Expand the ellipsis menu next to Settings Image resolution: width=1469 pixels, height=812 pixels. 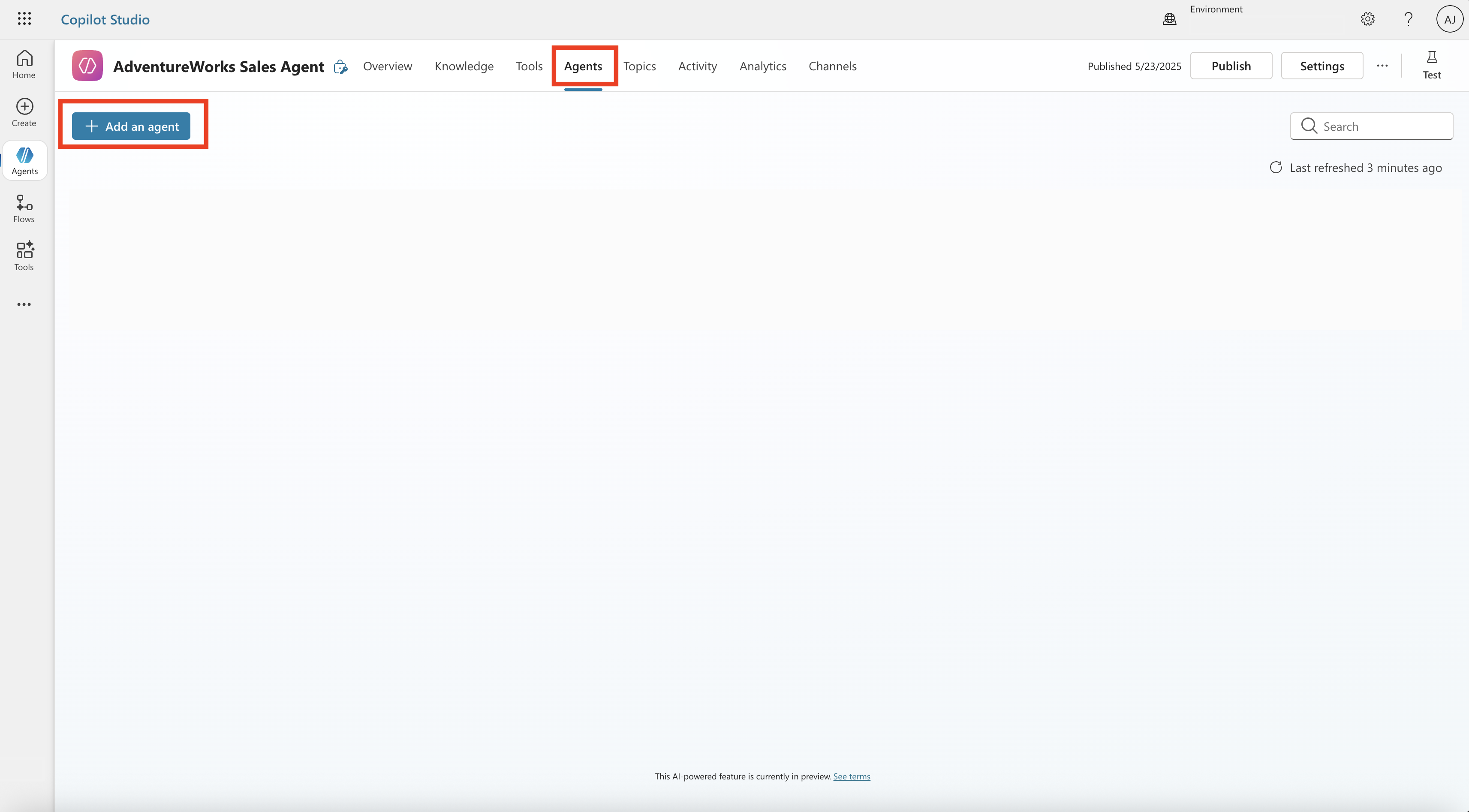(1382, 66)
